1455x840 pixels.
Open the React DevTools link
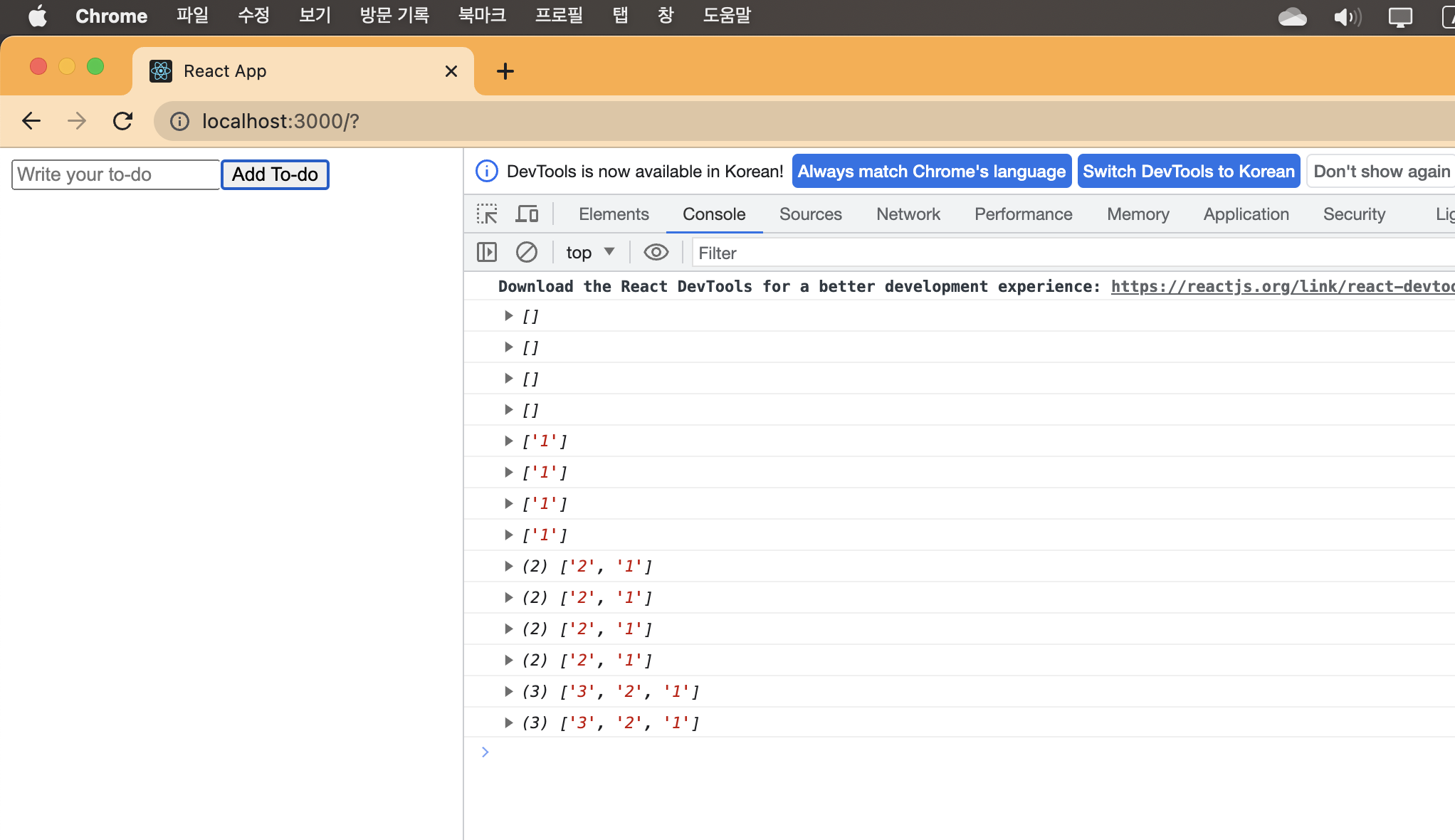(1281, 286)
